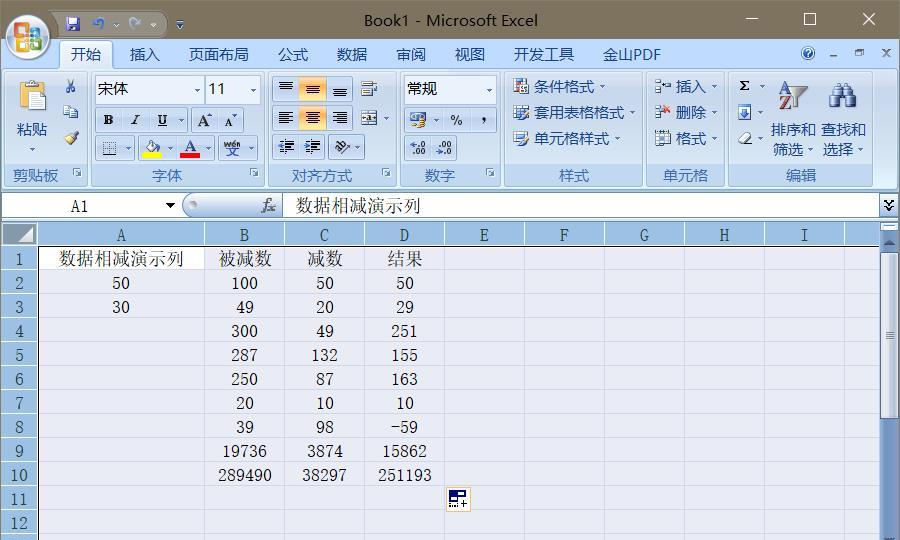Switch to the 插入 tab
This screenshot has width=900, height=540.
(x=144, y=55)
